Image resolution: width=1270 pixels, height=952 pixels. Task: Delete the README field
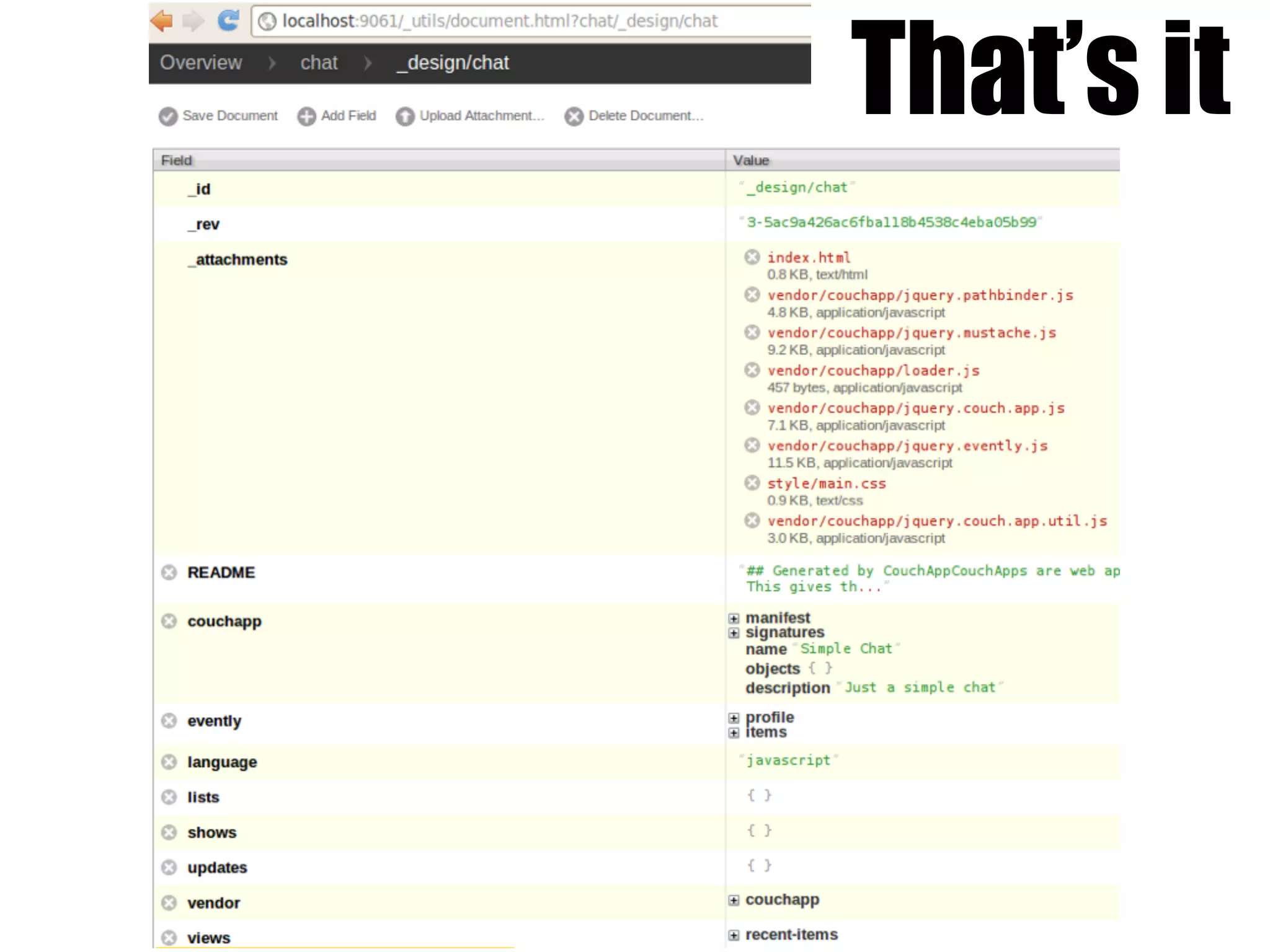169,572
